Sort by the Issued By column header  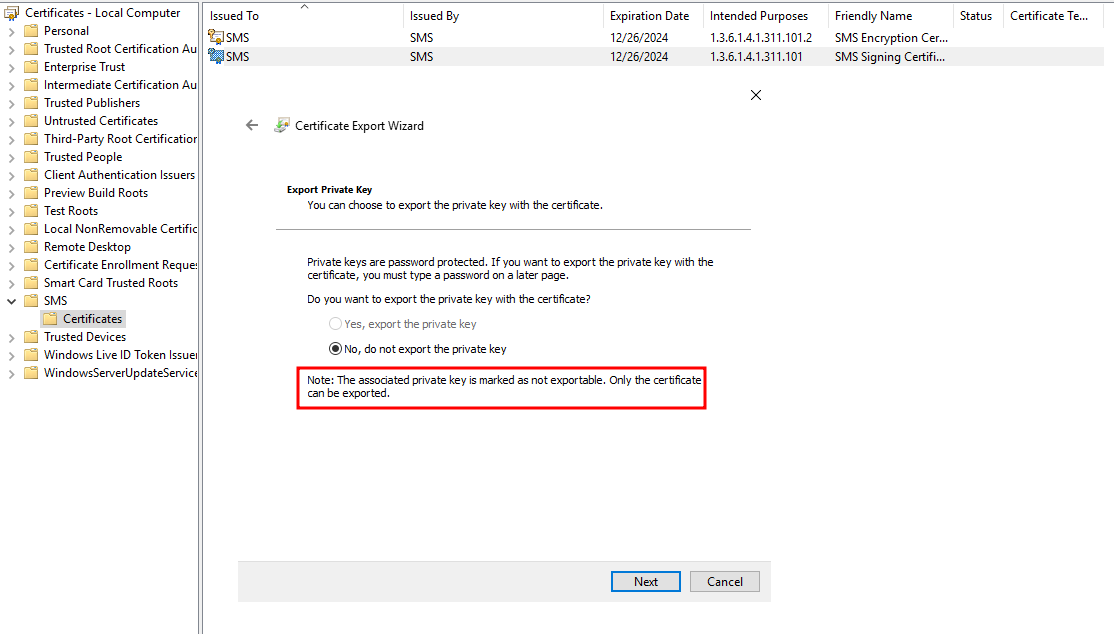click(x=503, y=16)
